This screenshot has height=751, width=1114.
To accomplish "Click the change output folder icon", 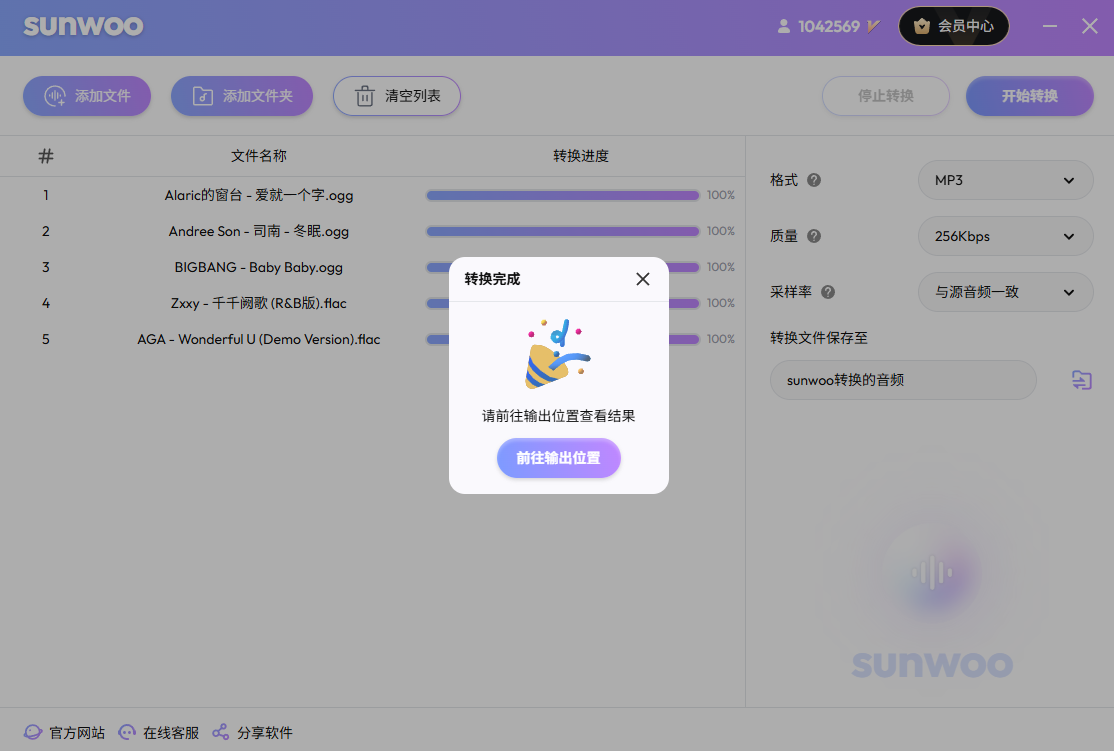I will pos(1081,380).
